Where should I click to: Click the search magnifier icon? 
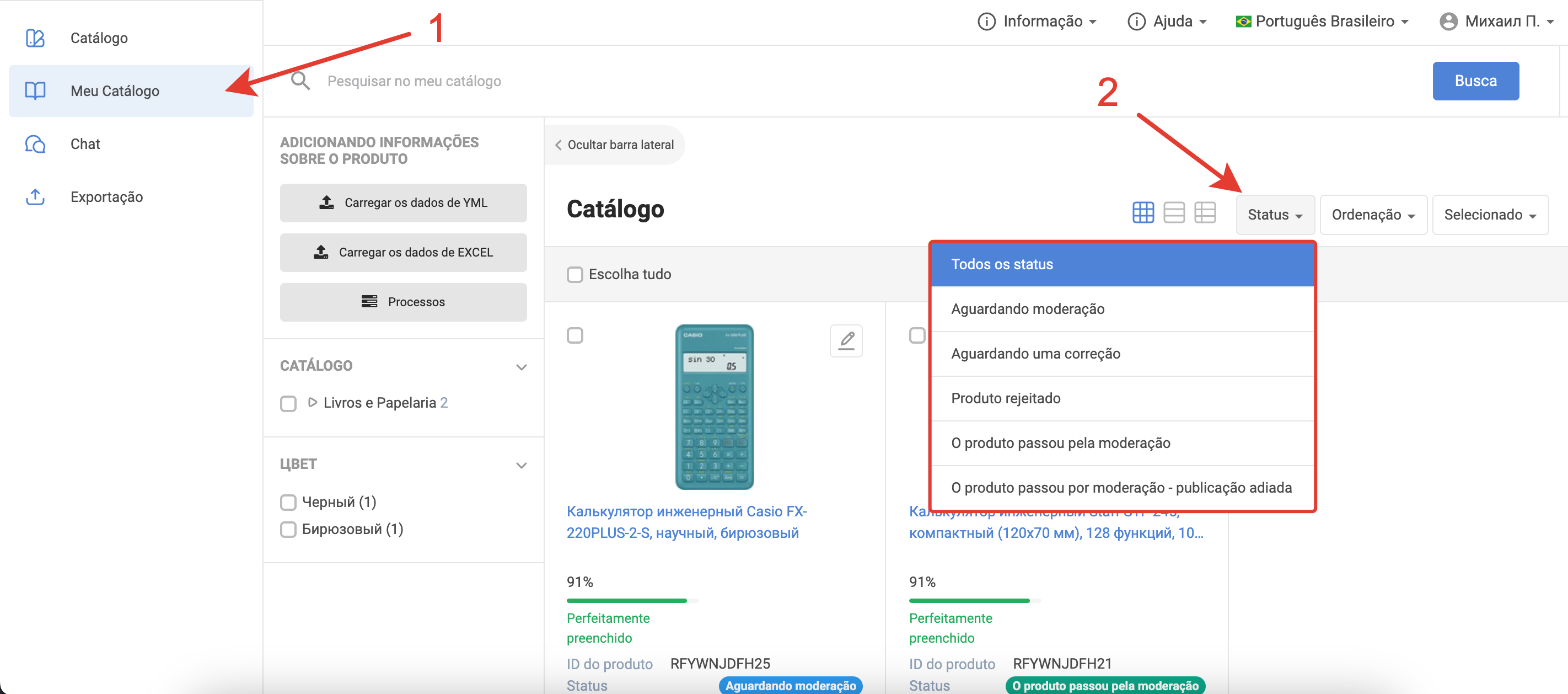pyautogui.click(x=300, y=81)
